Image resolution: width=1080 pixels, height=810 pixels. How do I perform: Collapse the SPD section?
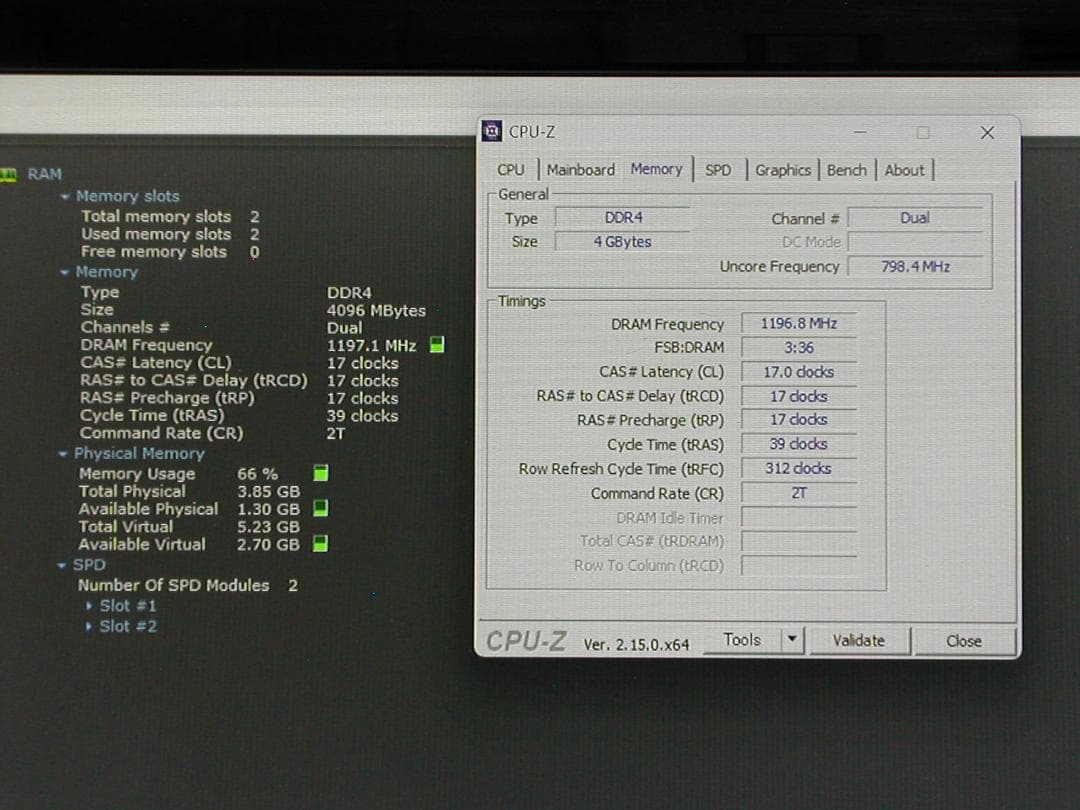pos(66,564)
